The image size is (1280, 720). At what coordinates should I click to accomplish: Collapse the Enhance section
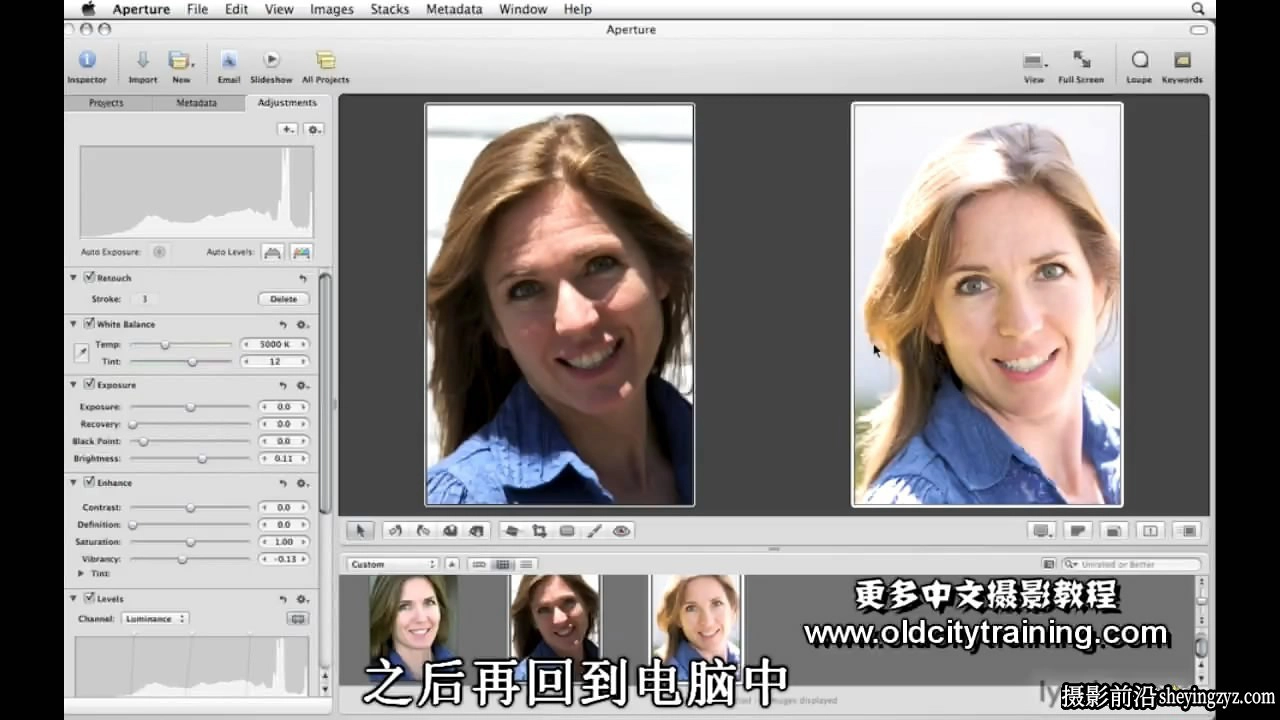pos(74,482)
